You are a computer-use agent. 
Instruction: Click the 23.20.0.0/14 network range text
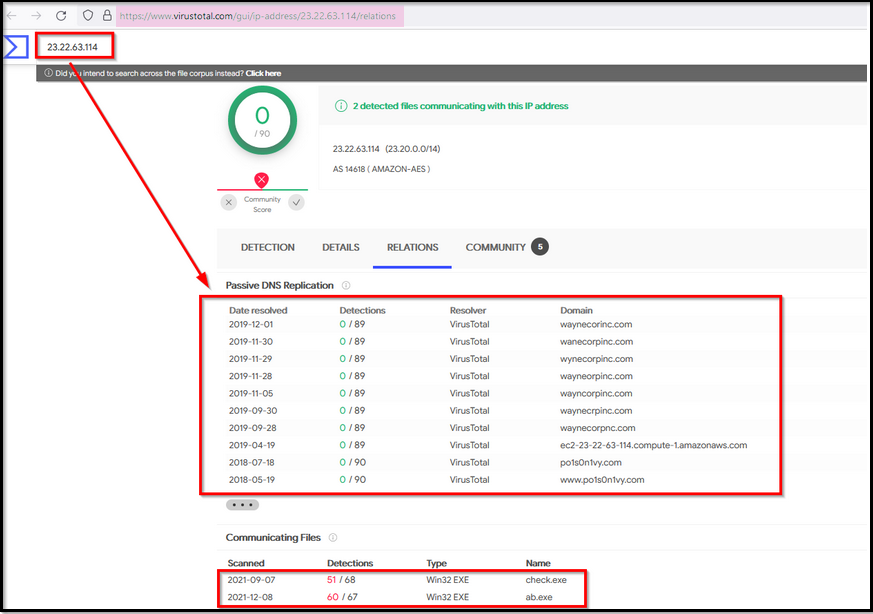coord(413,149)
